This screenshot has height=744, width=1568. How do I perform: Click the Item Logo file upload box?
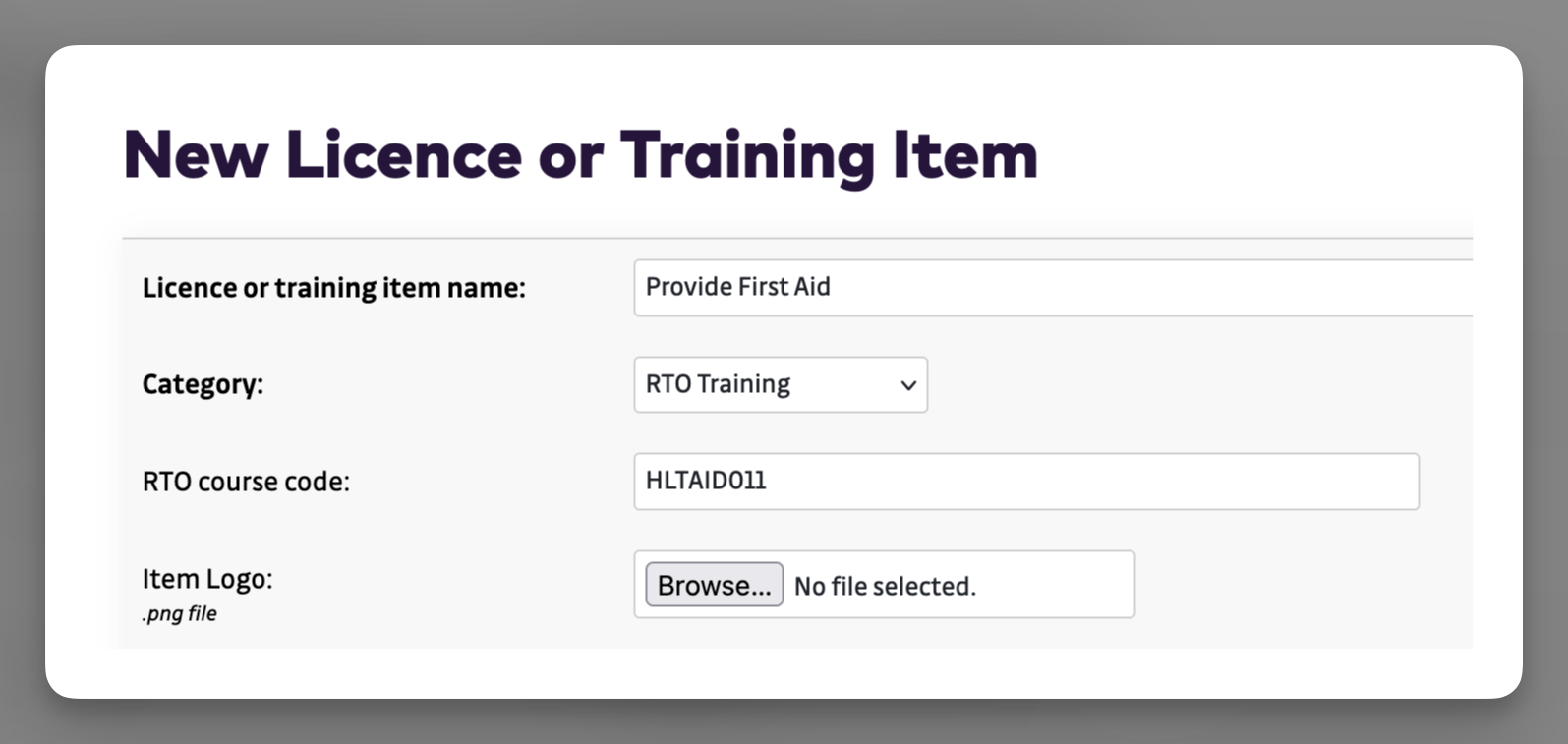tap(1052, 585)
